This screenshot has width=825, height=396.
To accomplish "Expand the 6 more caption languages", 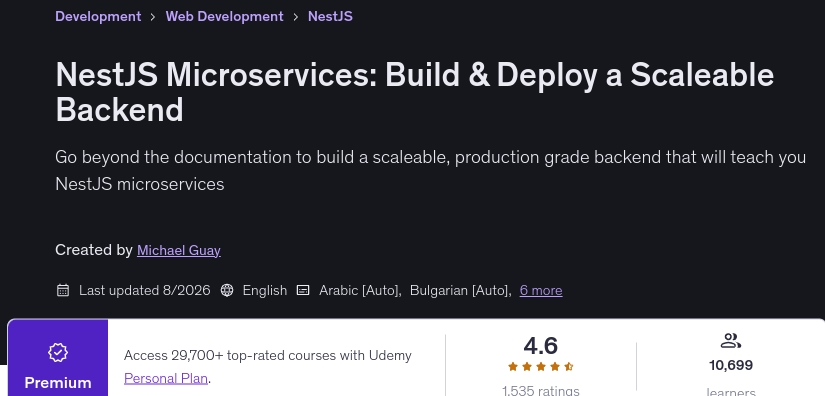I will [541, 290].
